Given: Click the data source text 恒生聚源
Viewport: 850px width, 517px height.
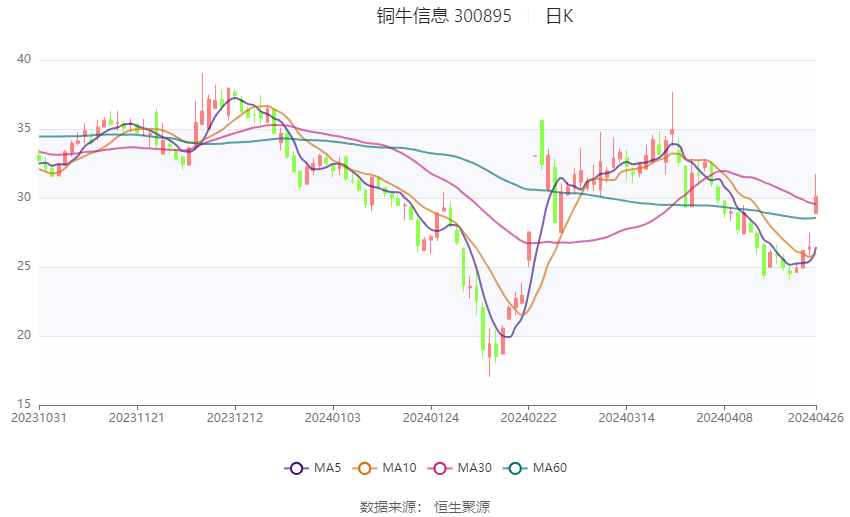Looking at the screenshot, I should pyautogui.click(x=462, y=507).
